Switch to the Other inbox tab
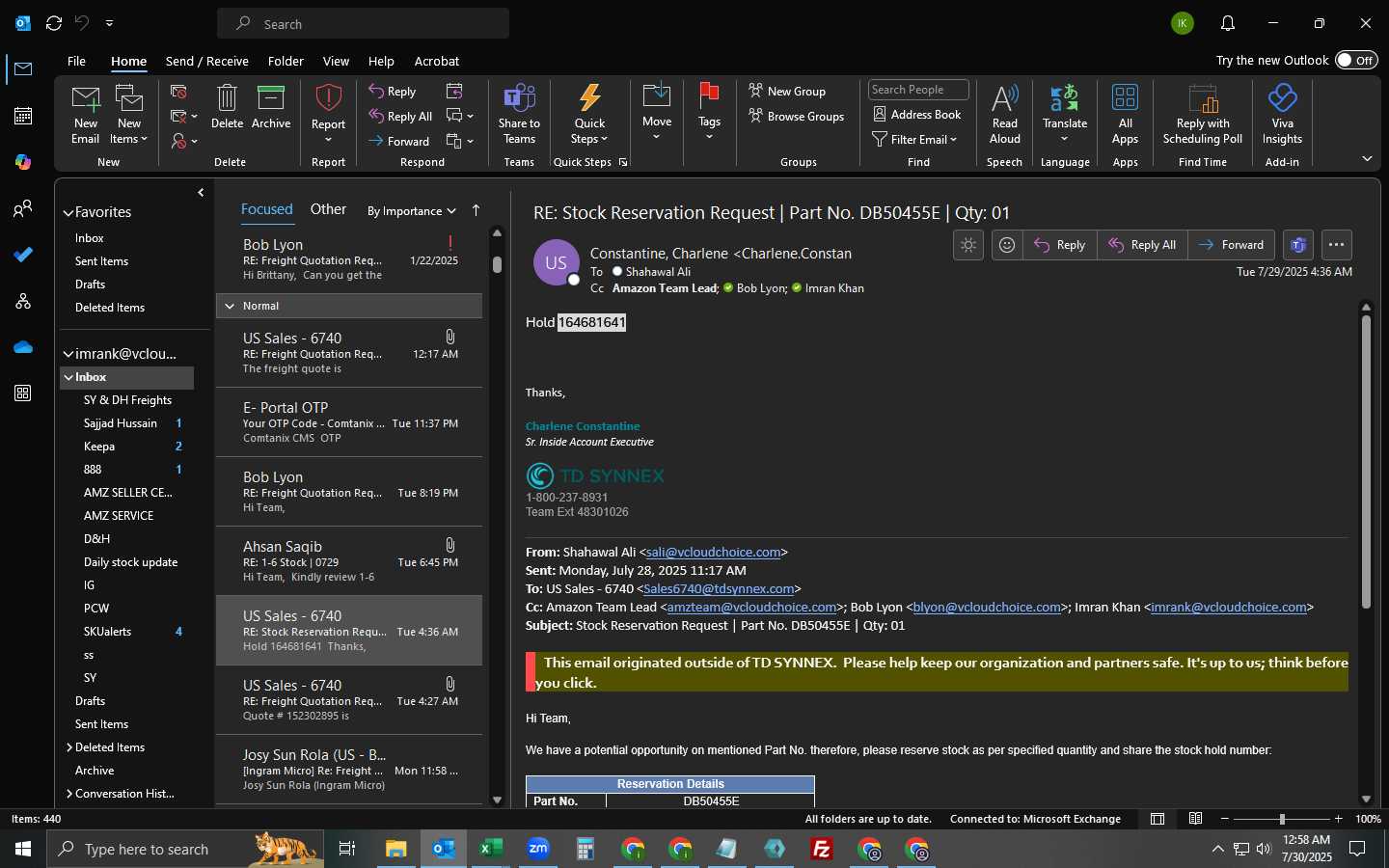Image resolution: width=1389 pixels, height=868 pixels. click(328, 209)
